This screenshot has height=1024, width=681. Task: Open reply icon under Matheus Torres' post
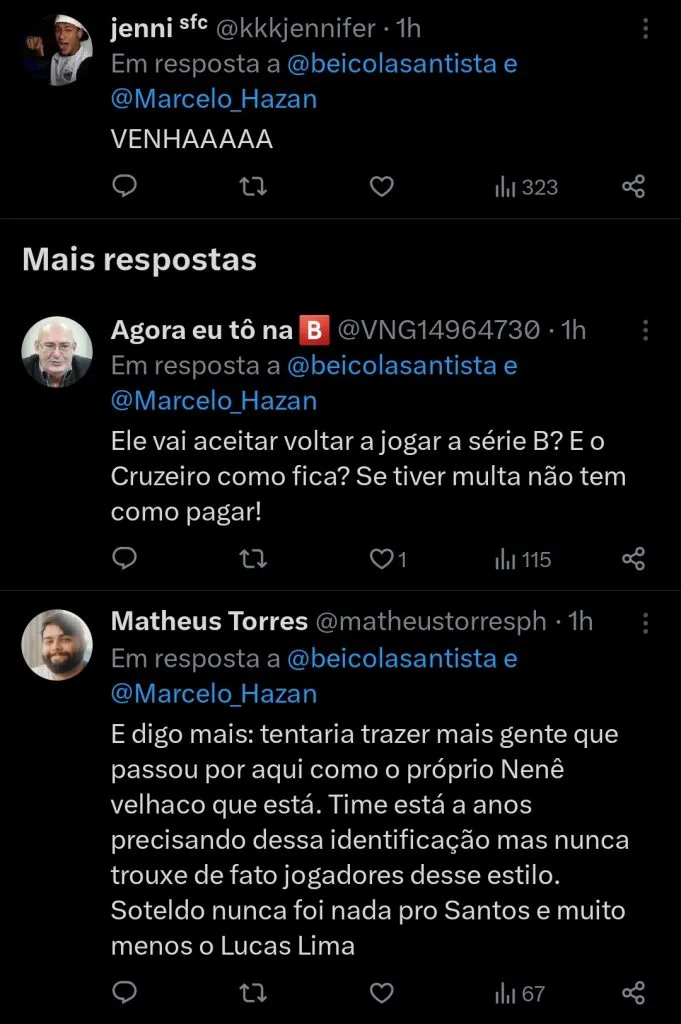pos(123,994)
